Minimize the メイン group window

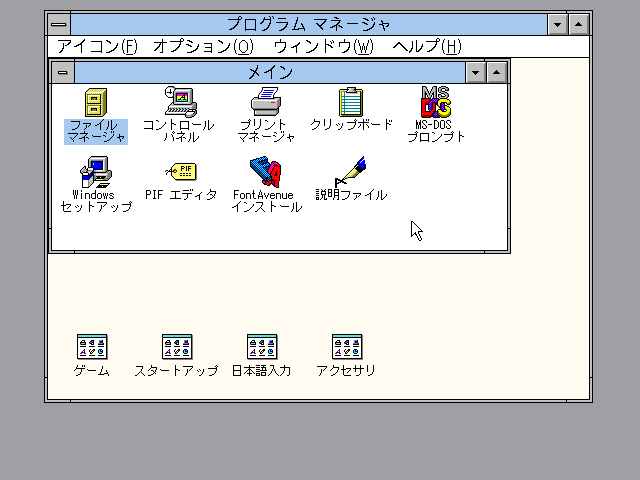(x=476, y=73)
